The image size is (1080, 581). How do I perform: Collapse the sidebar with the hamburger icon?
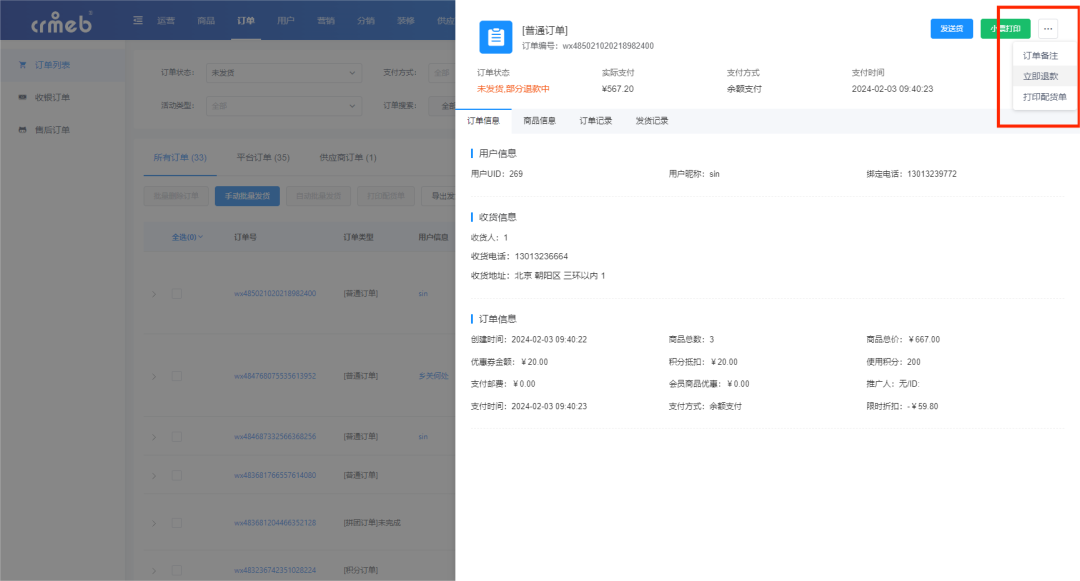click(x=138, y=21)
